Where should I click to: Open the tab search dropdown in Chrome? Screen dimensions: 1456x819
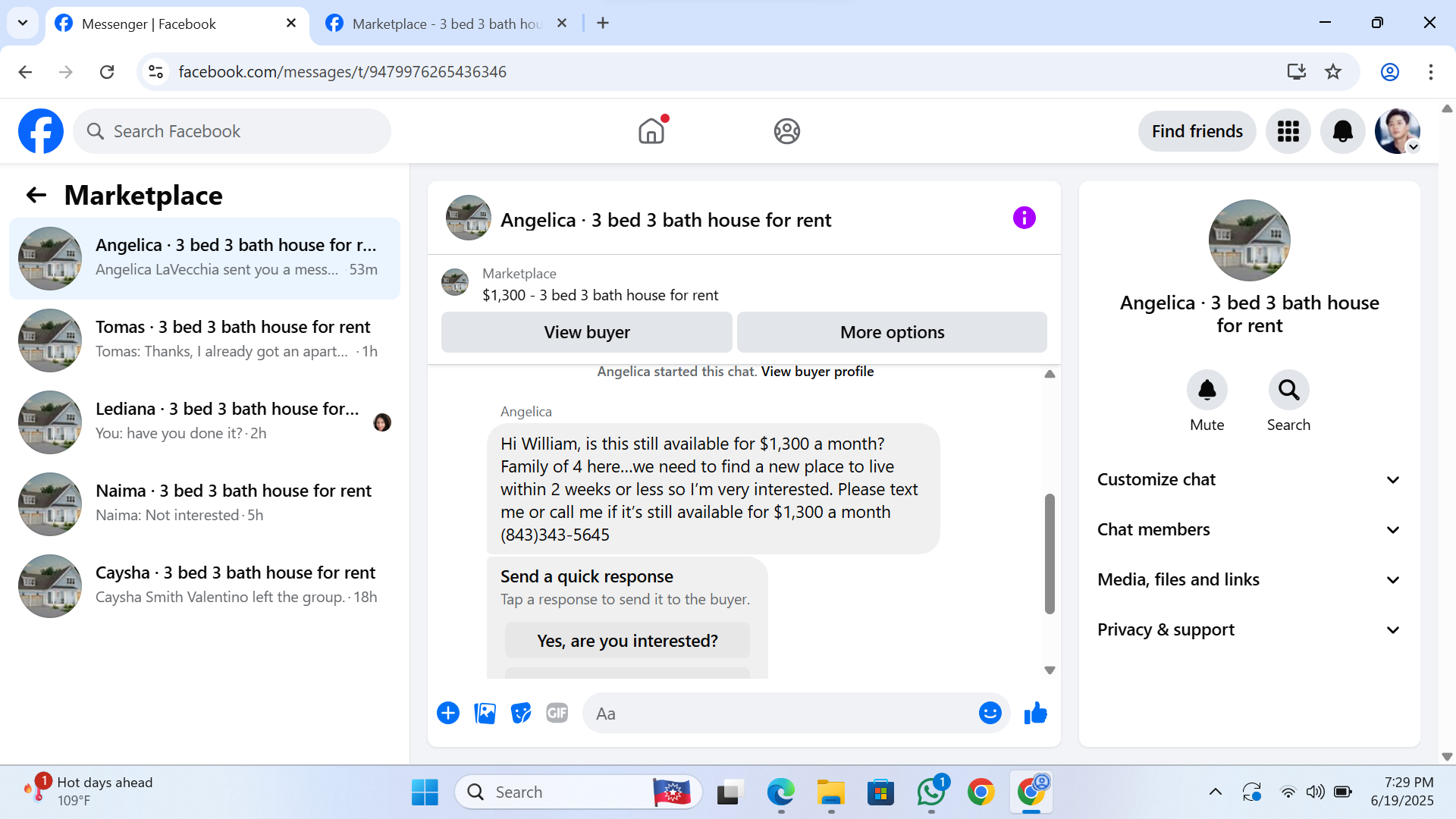tap(23, 23)
